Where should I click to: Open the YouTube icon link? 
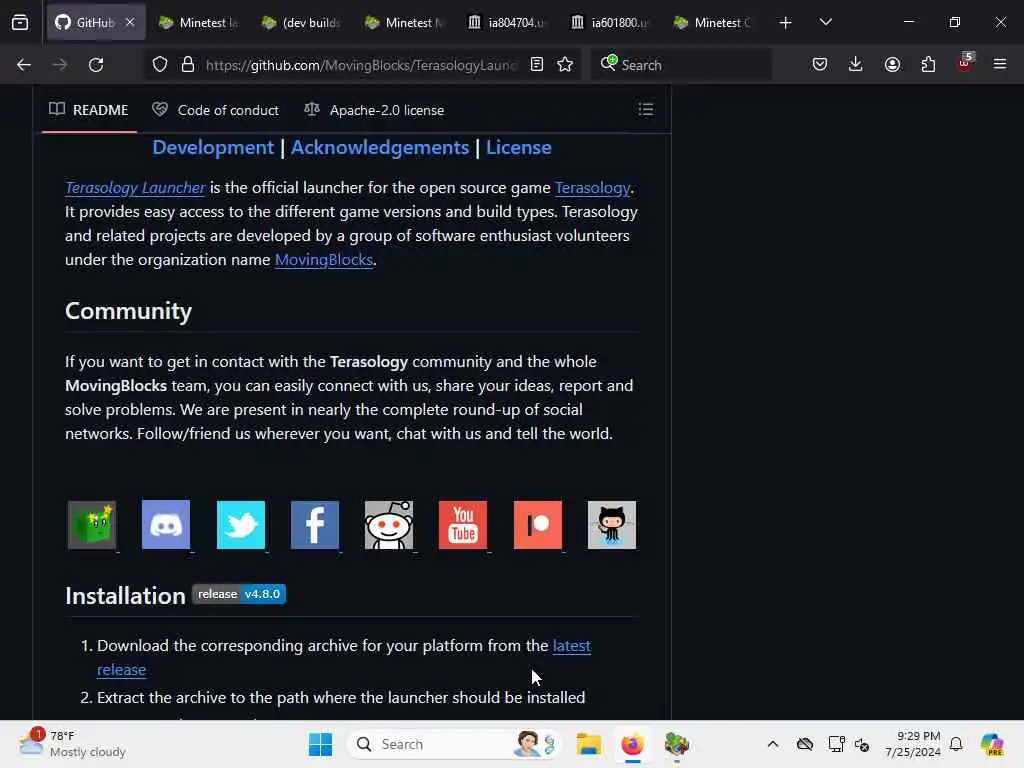click(x=463, y=524)
